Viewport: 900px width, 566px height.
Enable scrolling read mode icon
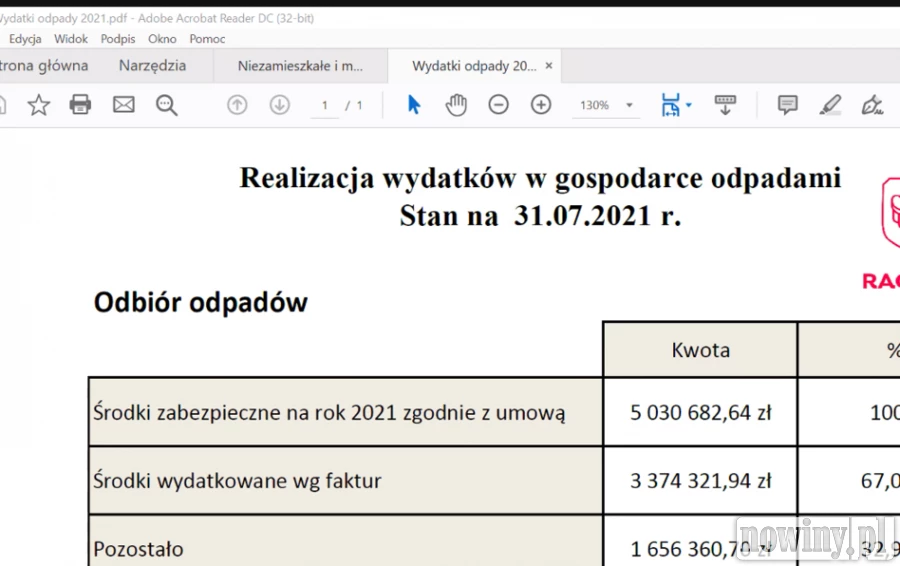tap(725, 105)
